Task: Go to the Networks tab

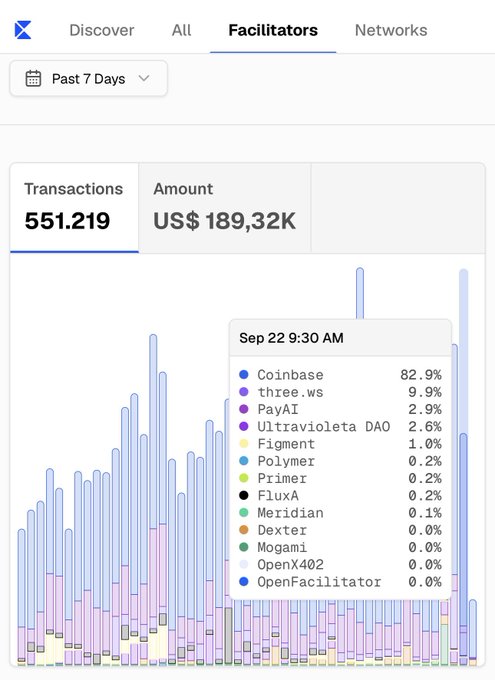Action: coord(391,30)
